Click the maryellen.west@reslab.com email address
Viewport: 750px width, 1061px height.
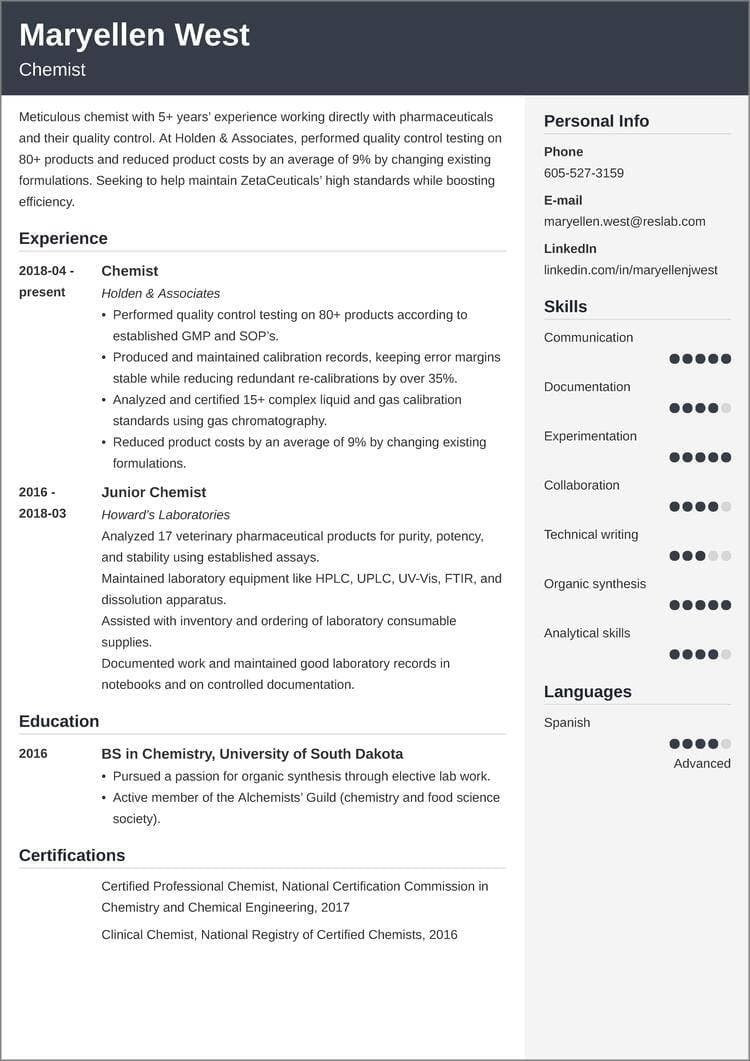pos(624,221)
